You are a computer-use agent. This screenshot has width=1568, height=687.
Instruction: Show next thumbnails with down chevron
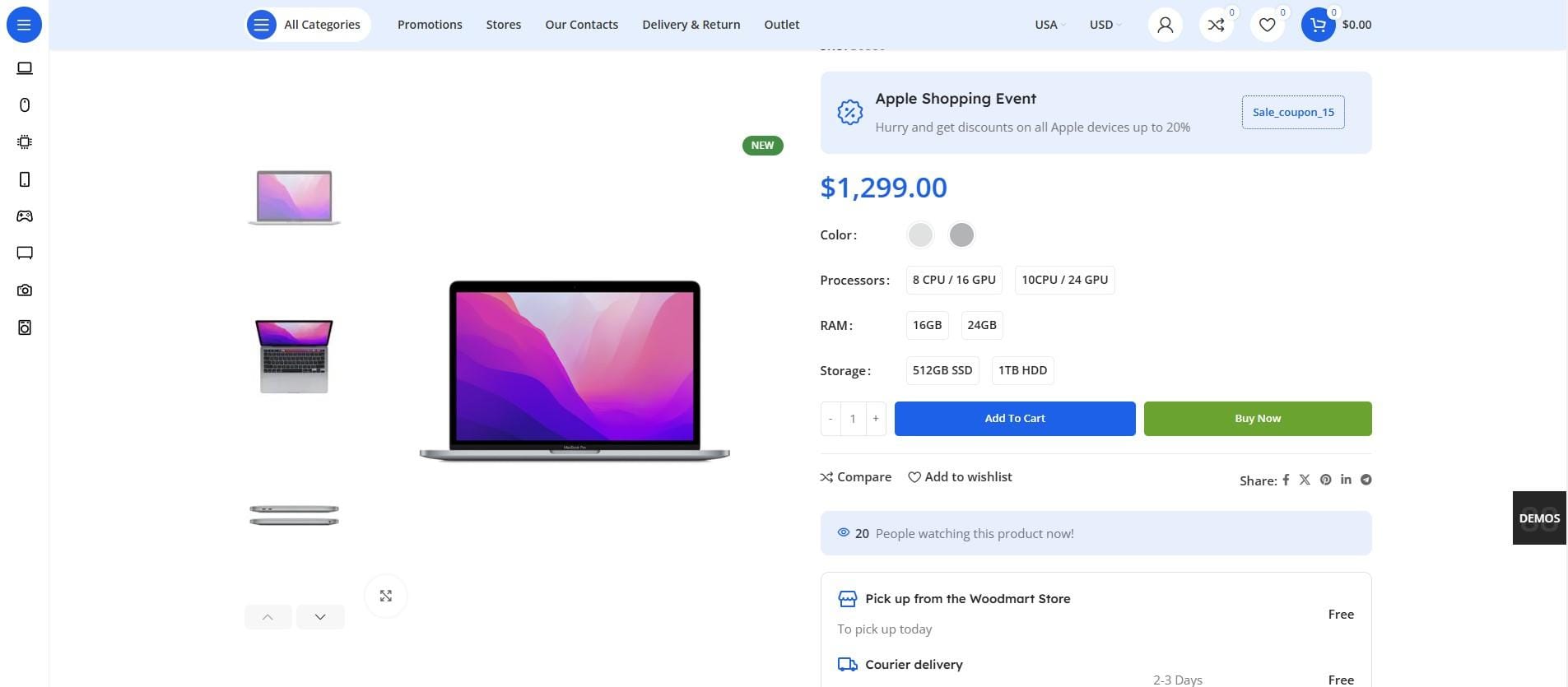pos(320,617)
